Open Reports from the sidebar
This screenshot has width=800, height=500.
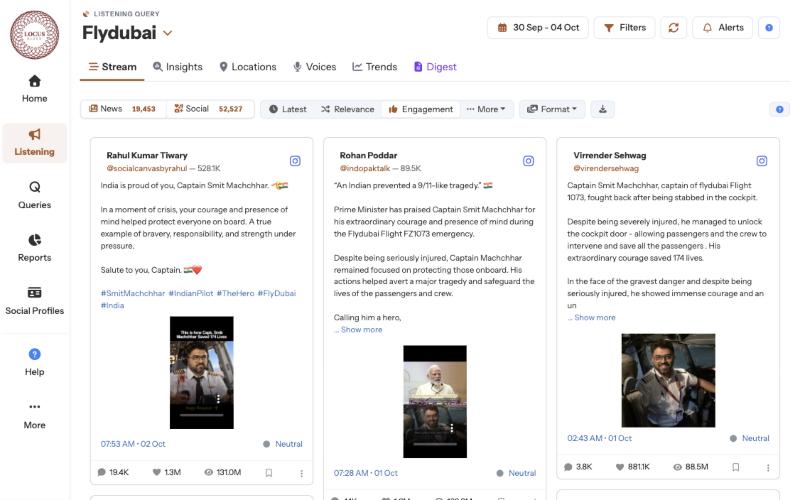pos(34,248)
